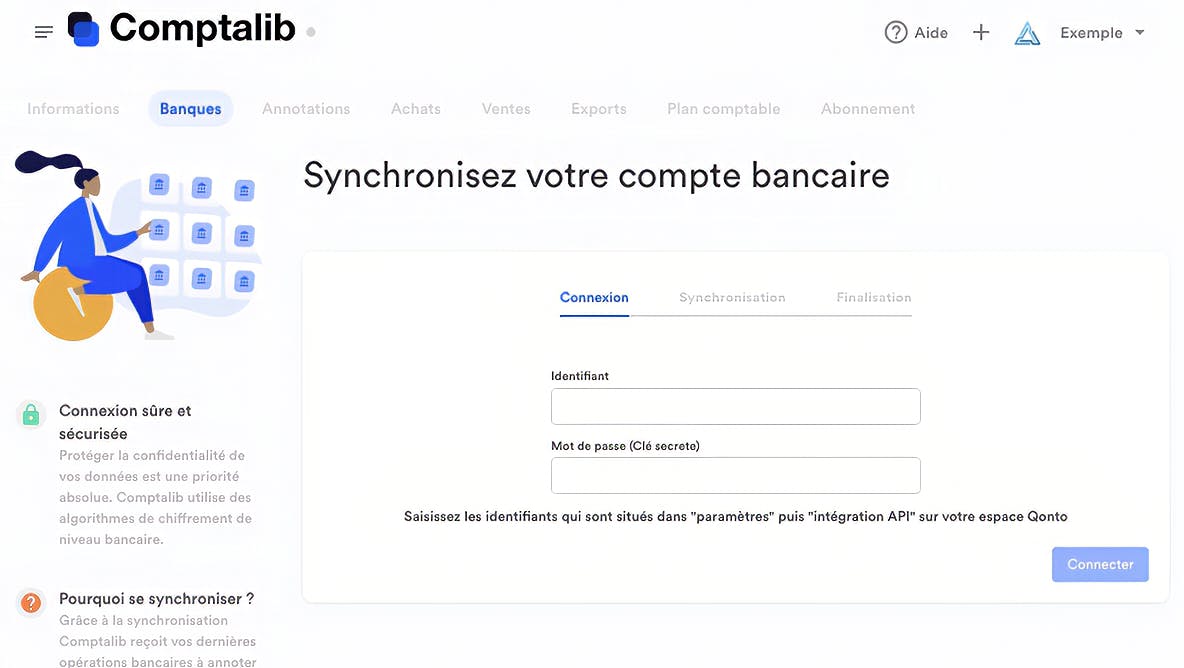
Task: Open the Annotations tab
Action: (306, 109)
